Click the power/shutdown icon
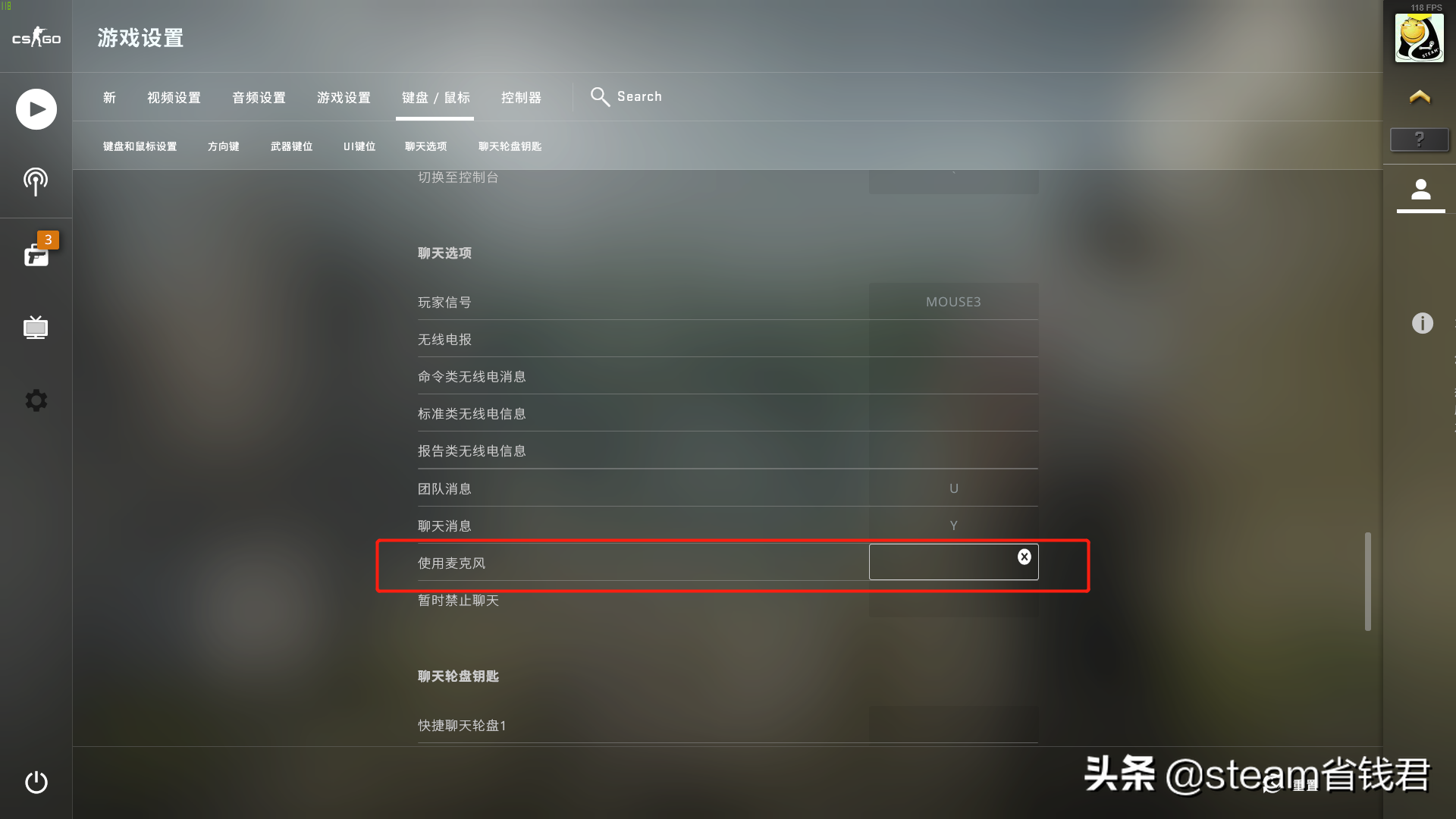1456x819 pixels. coord(36,782)
